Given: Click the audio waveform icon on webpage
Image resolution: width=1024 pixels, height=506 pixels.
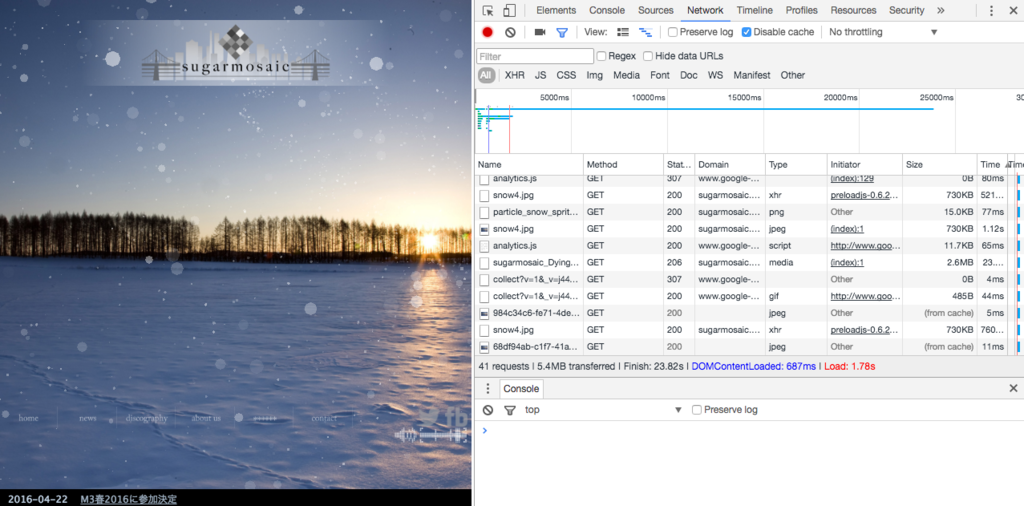Looking at the screenshot, I should click(x=431, y=435).
